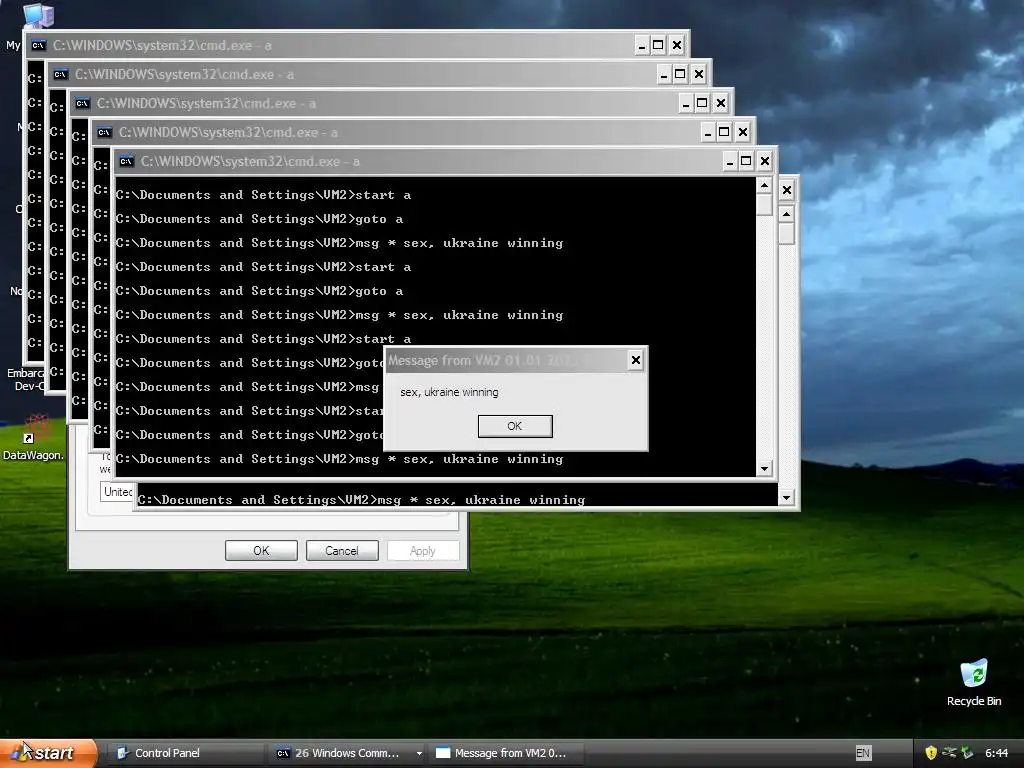Minimize the rearmost cmd.exe window
This screenshot has height=768, width=1024.
(x=642, y=45)
